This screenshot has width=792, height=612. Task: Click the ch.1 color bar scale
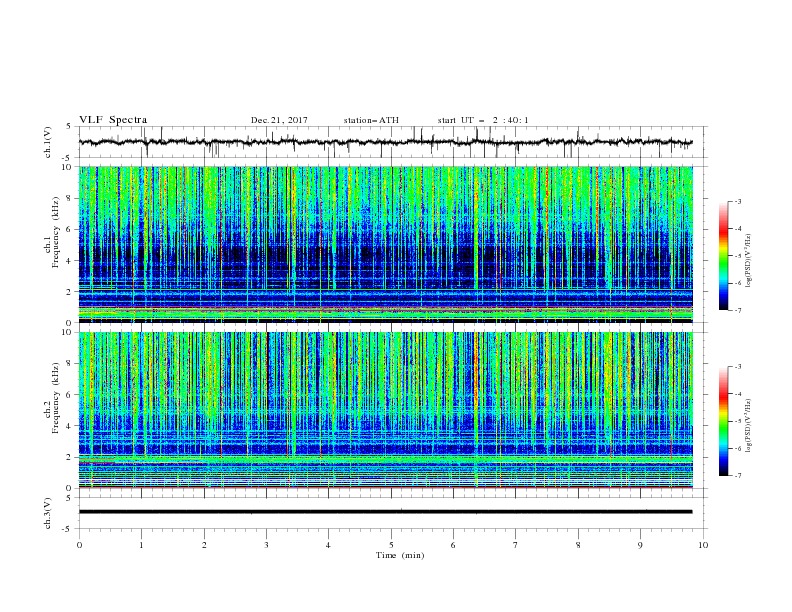click(723, 256)
